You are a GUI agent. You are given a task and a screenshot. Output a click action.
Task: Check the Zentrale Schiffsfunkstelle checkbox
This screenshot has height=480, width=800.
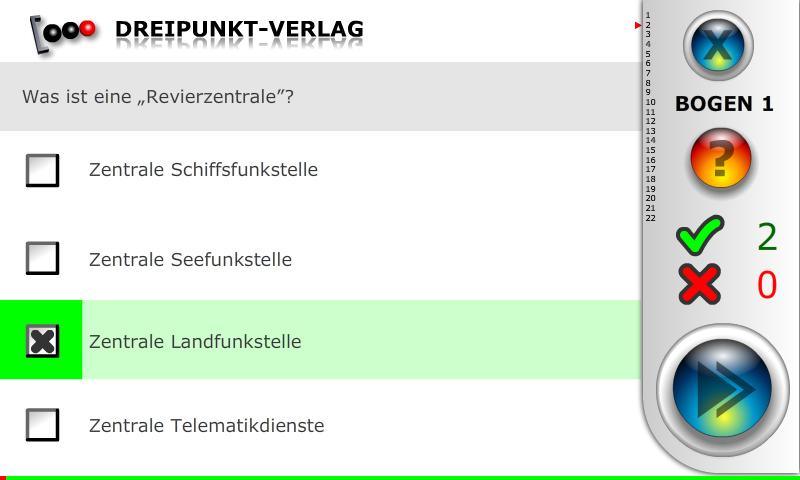(x=42, y=171)
